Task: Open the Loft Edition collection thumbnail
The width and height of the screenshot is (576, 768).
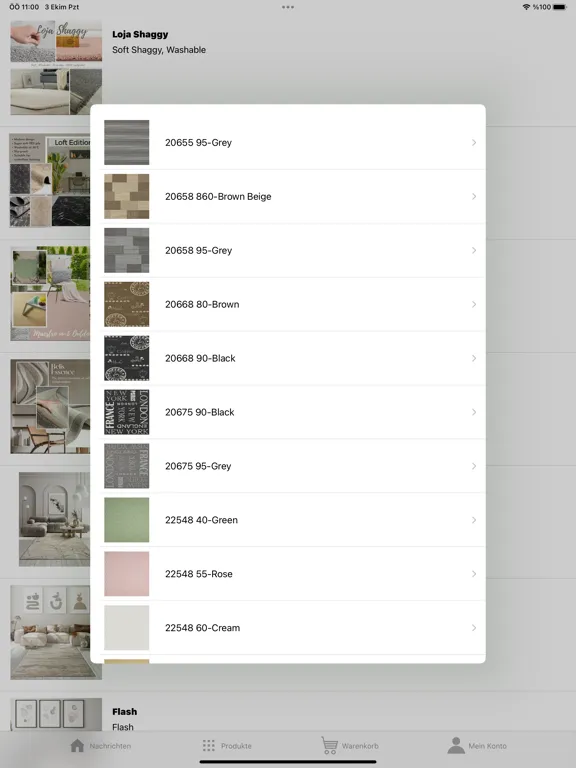Action: [x=50, y=180]
